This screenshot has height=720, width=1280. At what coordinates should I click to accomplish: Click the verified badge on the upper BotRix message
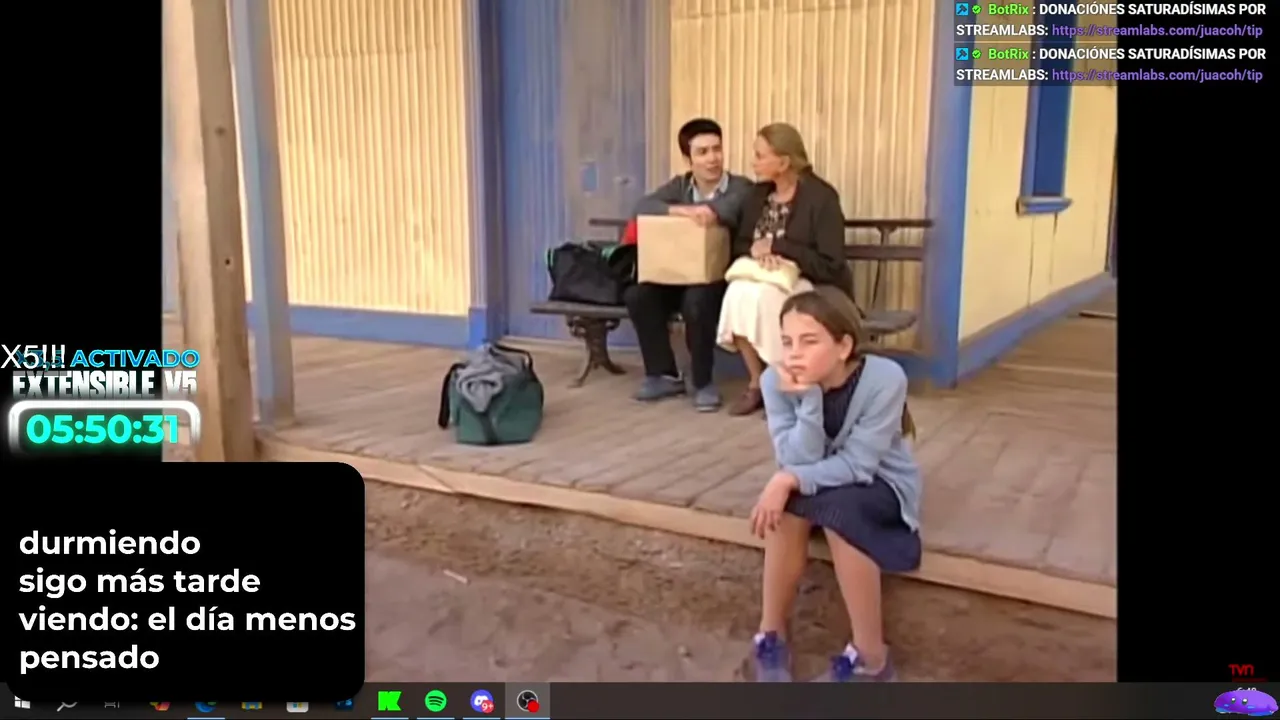coord(977,10)
